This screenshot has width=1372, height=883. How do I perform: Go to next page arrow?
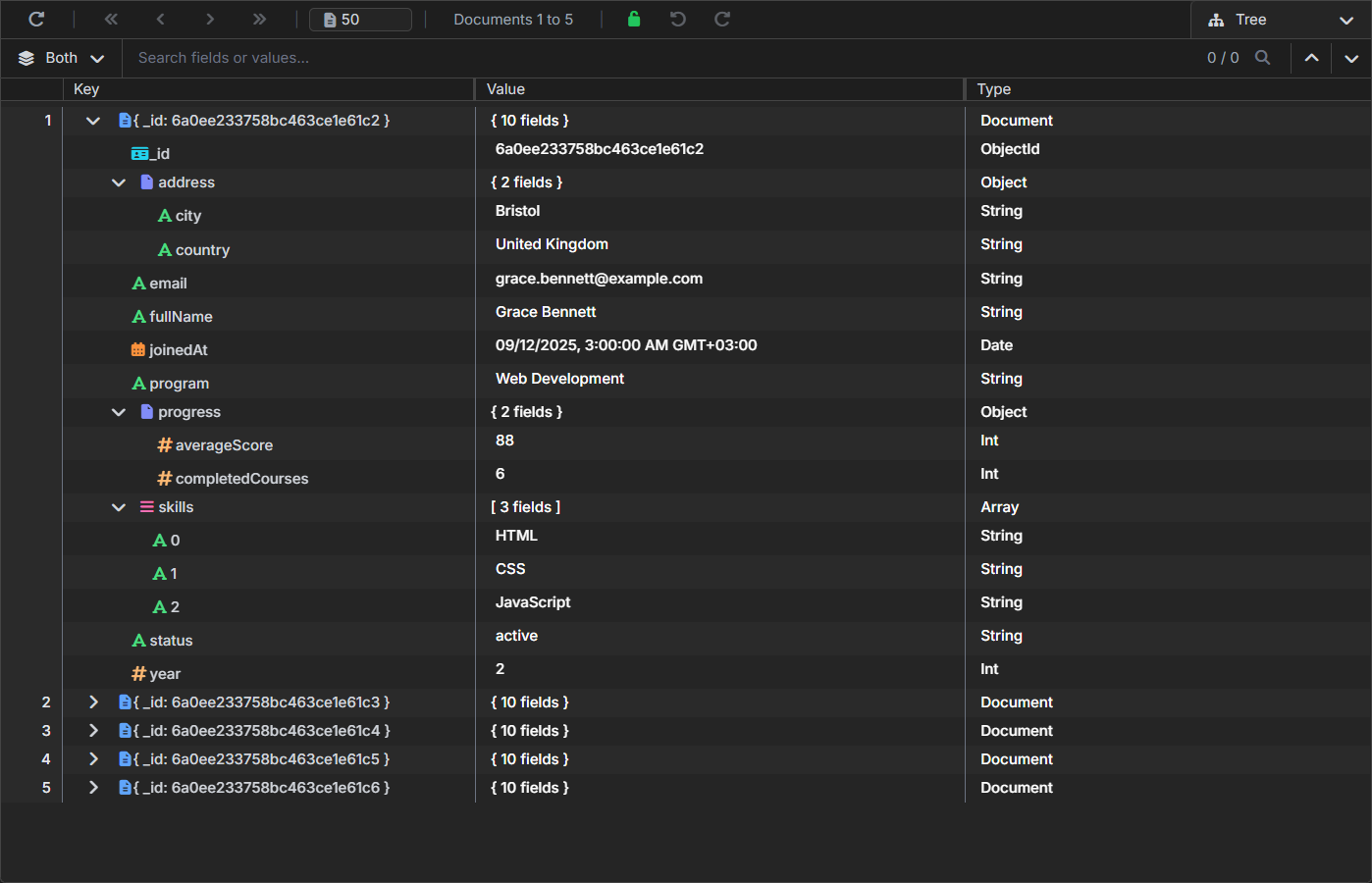click(x=210, y=19)
